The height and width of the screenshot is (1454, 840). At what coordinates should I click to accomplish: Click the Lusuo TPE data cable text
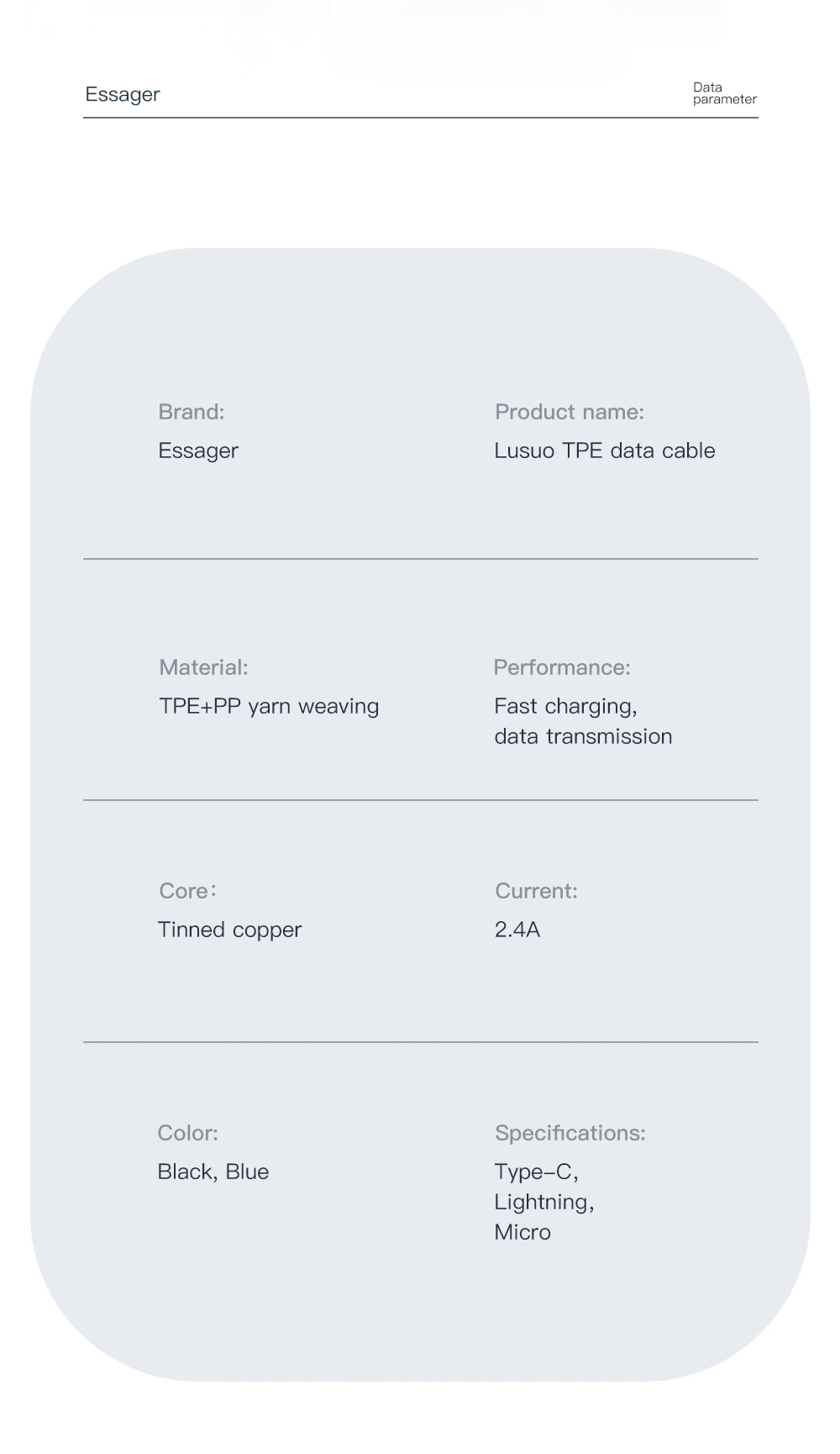[x=604, y=450]
